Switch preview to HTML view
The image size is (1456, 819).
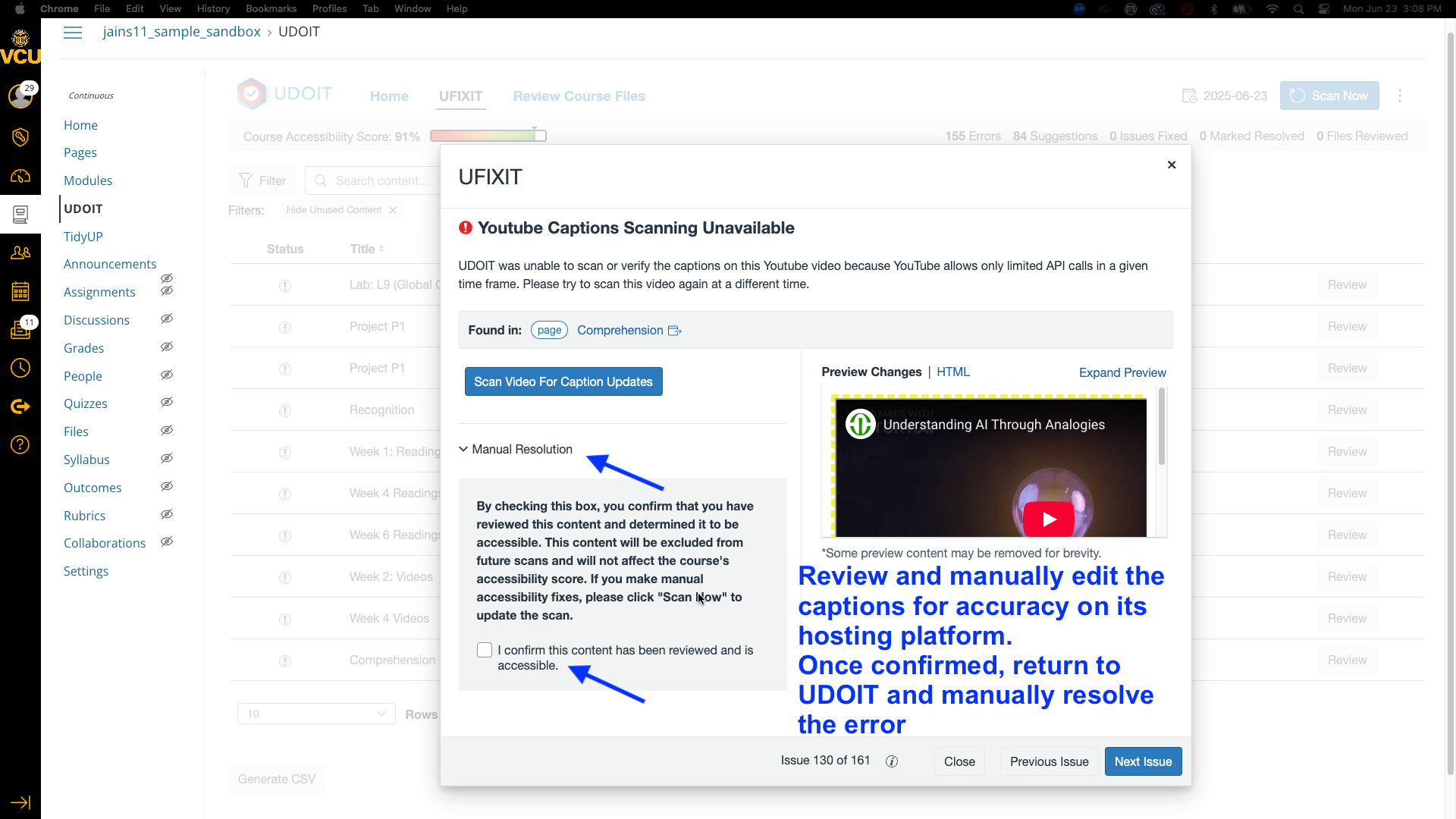[953, 372]
